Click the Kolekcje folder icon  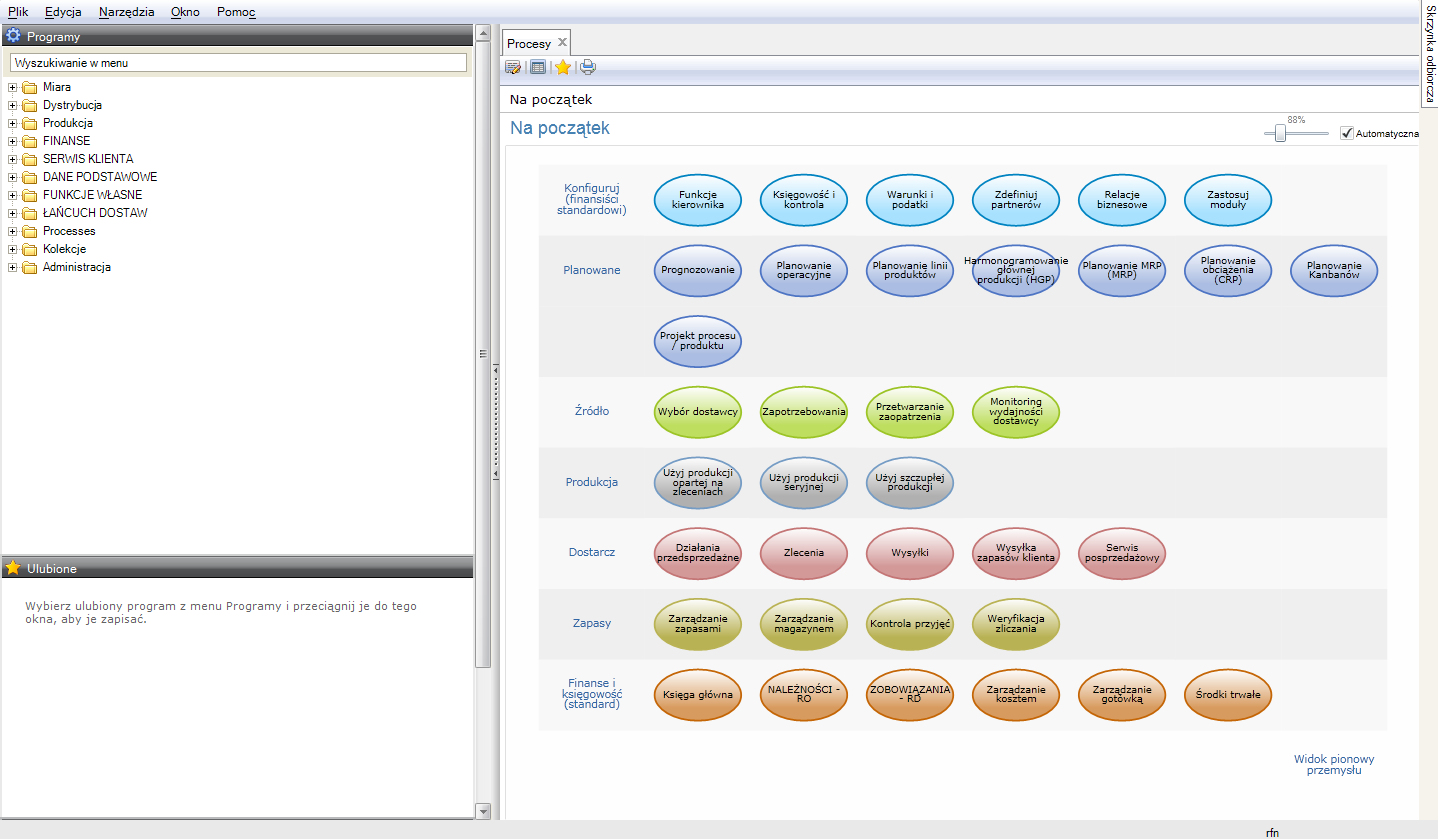(x=29, y=249)
